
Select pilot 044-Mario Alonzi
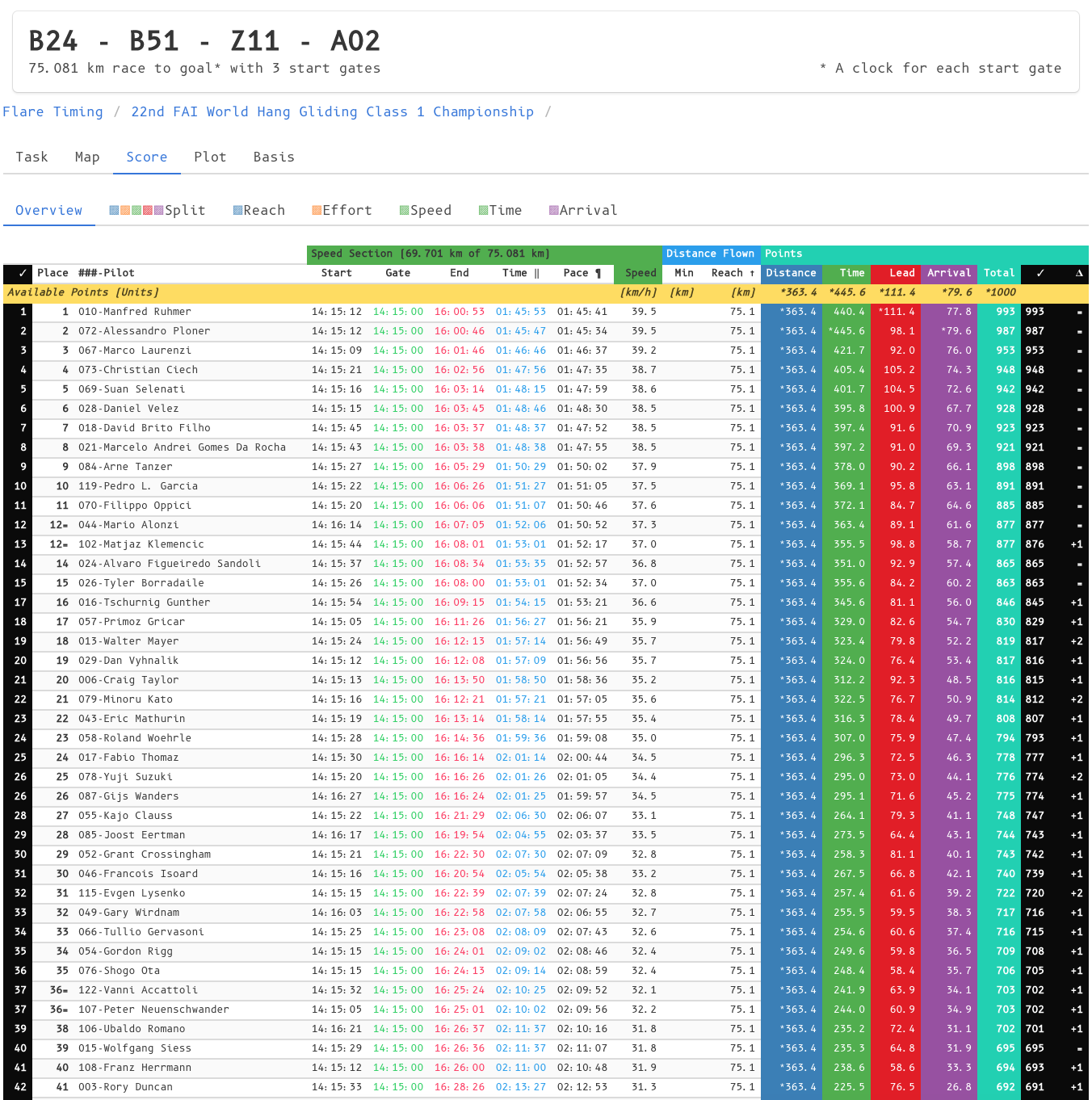point(128,525)
